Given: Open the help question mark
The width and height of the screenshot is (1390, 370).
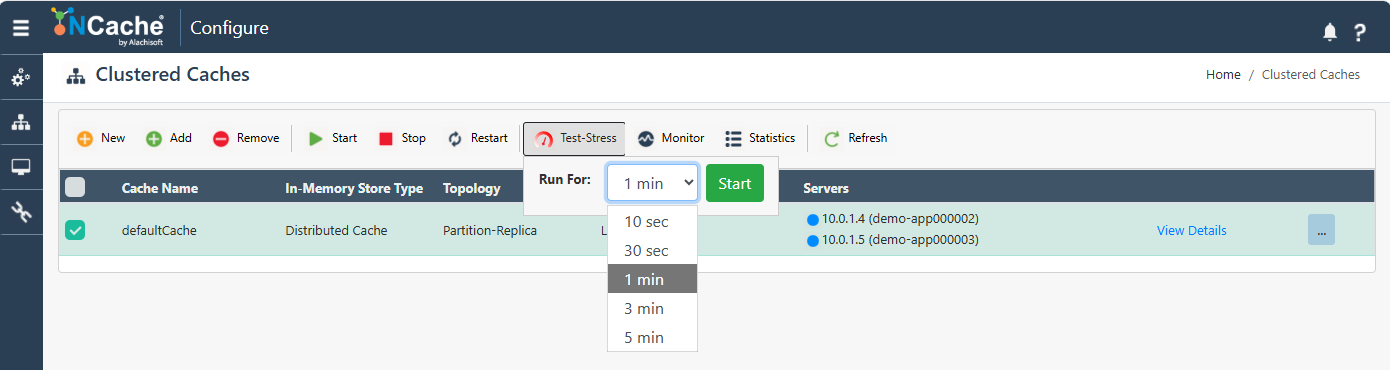Looking at the screenshot, I should pos(1360,32).
